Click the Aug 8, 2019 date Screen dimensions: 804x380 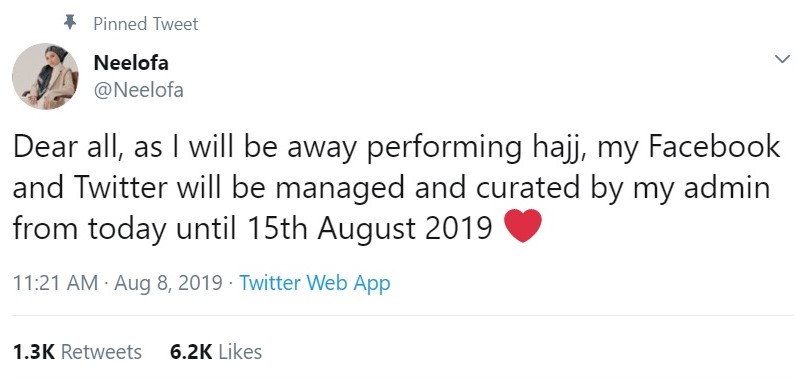click(x=169, y=283)
